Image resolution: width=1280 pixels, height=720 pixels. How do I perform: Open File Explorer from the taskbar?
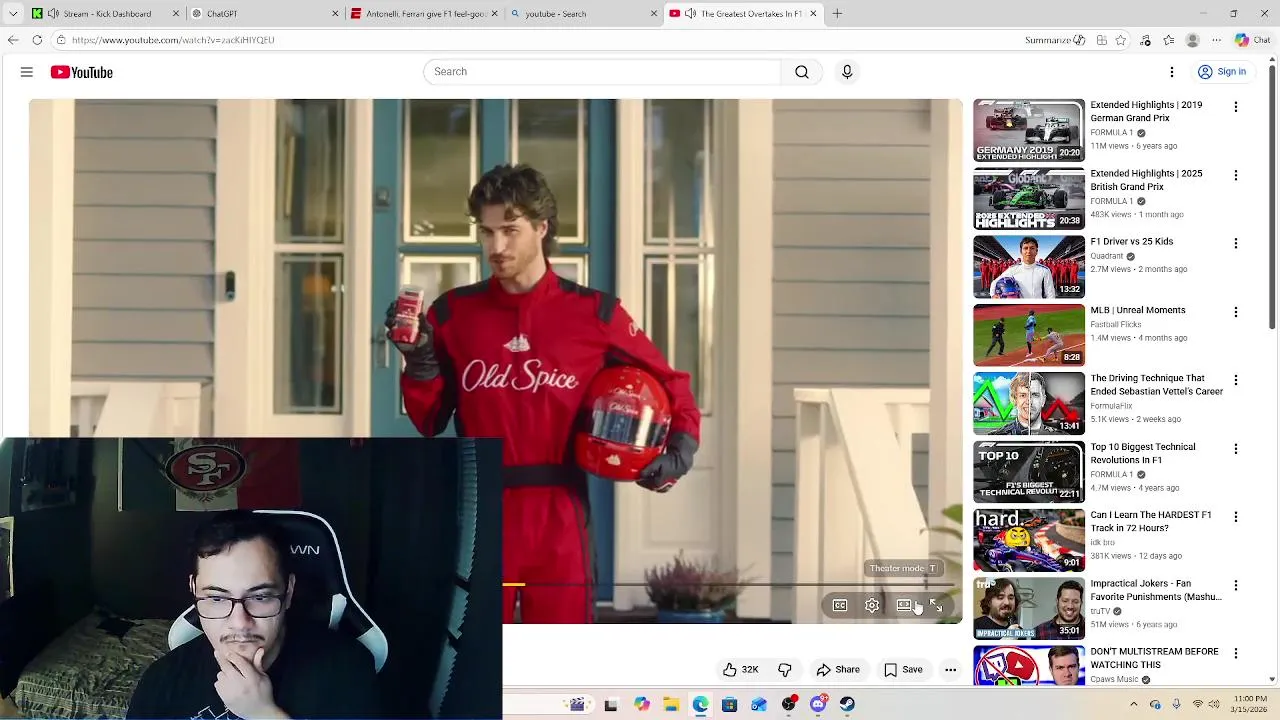[x=671, y=705]
